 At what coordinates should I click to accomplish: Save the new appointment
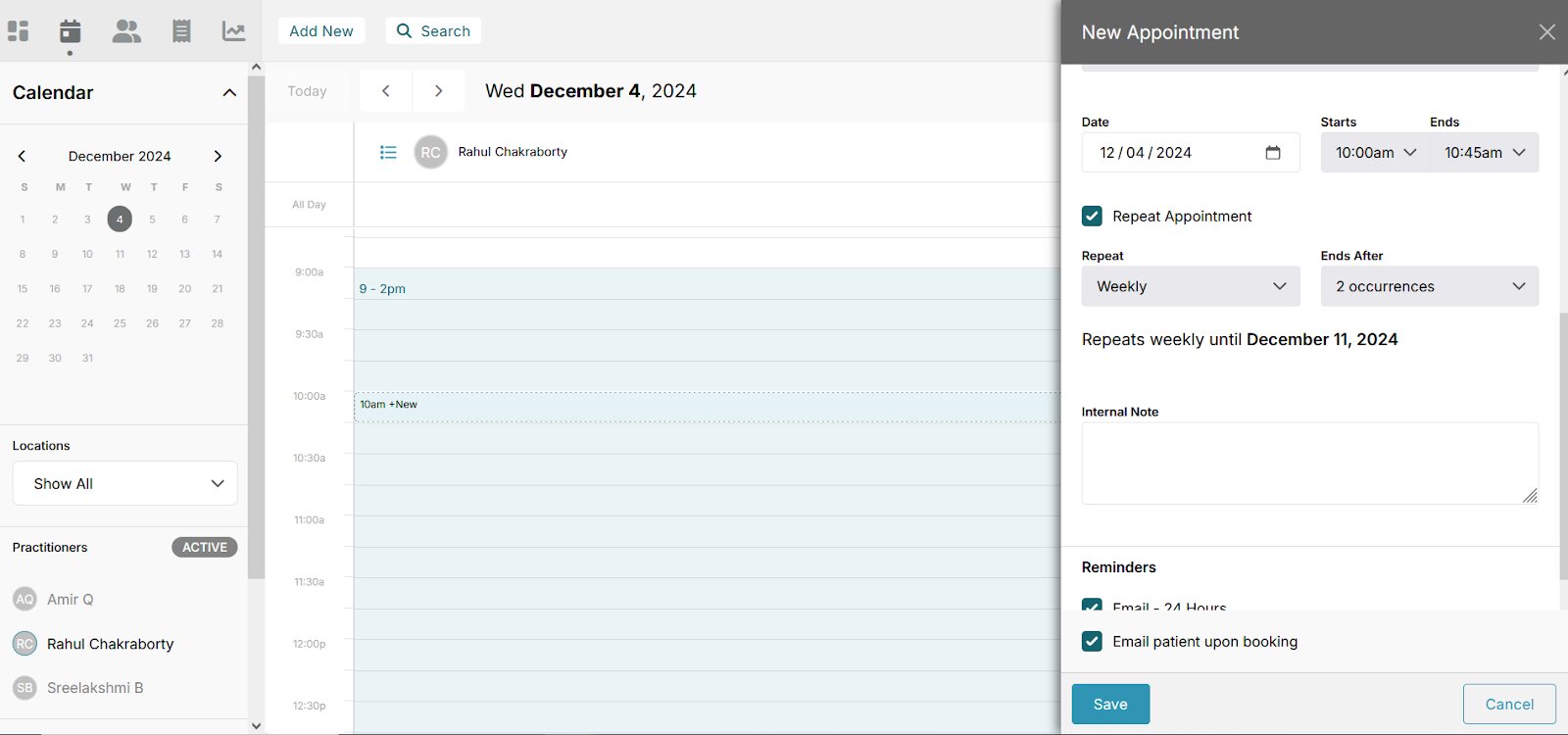(1110, 704)
